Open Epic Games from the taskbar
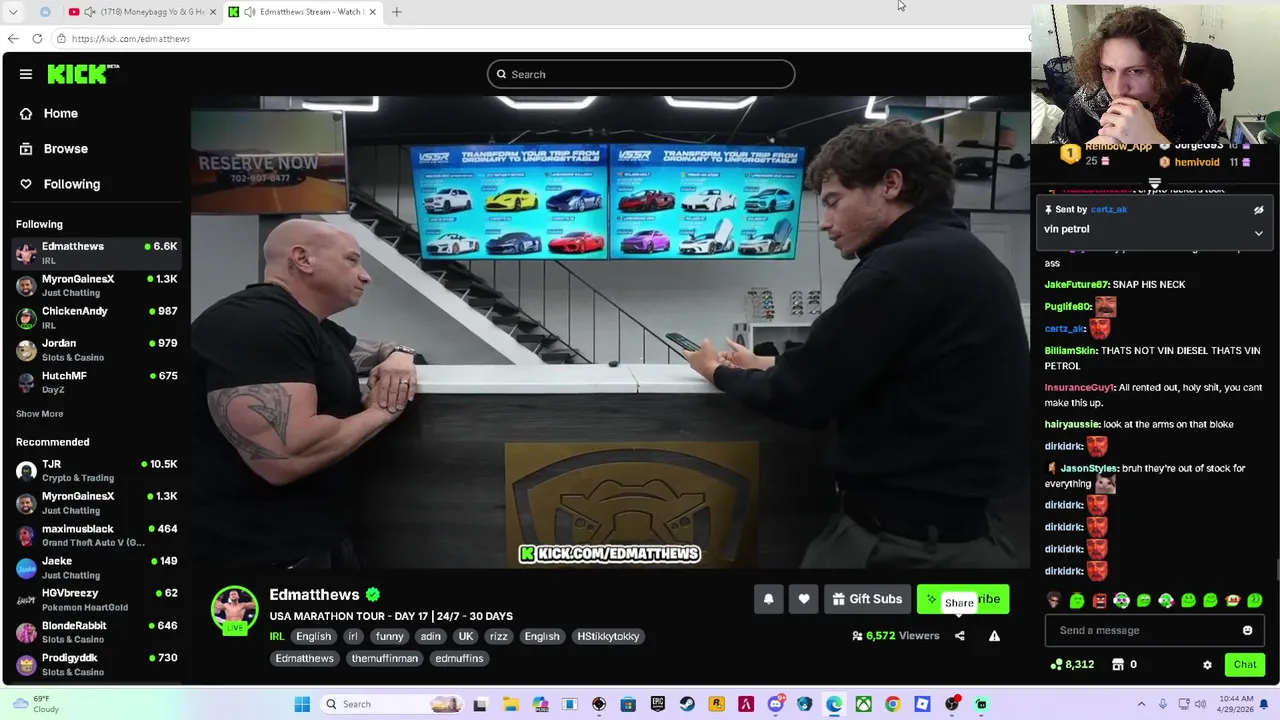1280x720 pixels. (658, 704)
